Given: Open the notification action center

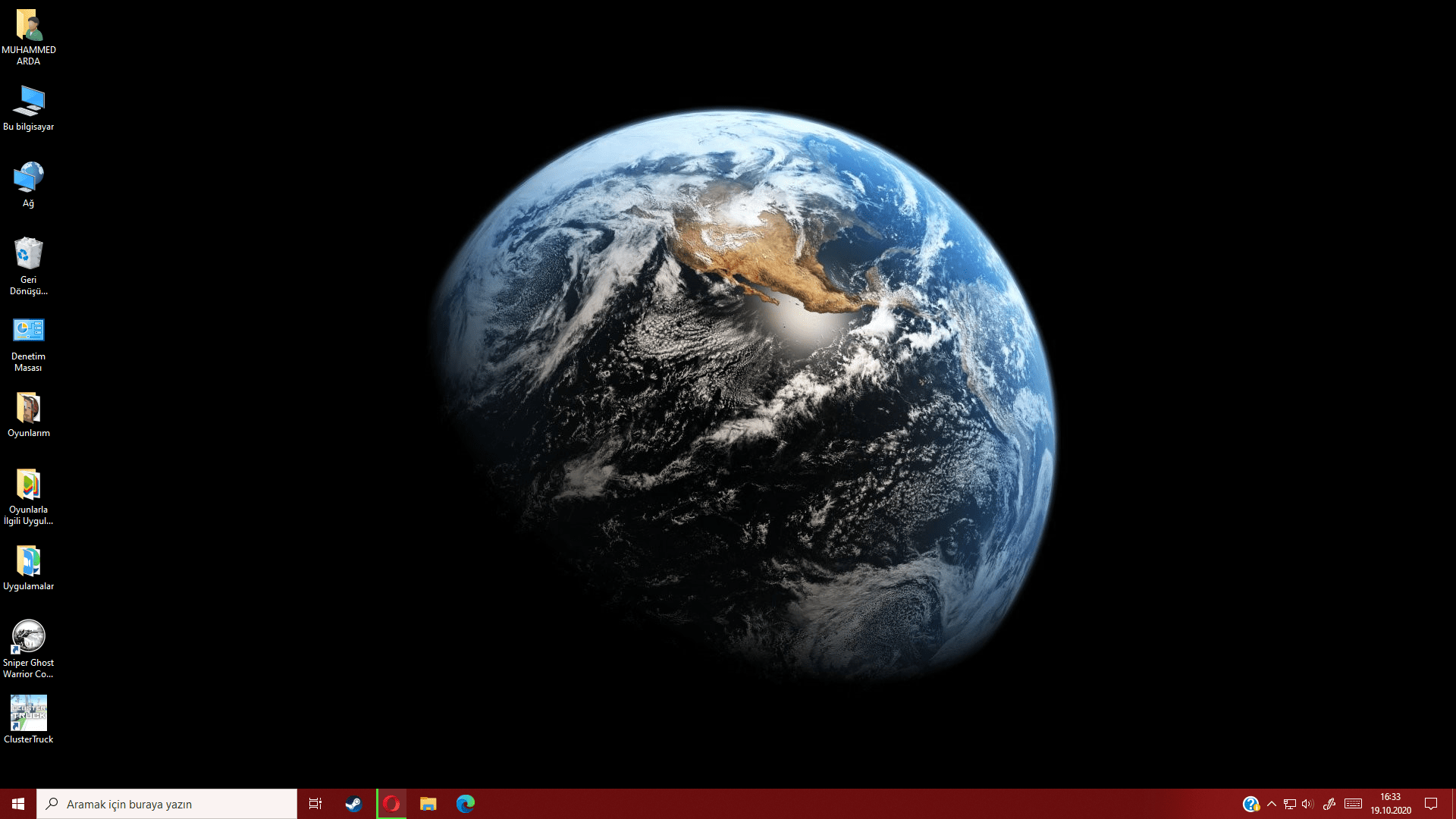Looking at the screenshot, I should (1431, 804).
